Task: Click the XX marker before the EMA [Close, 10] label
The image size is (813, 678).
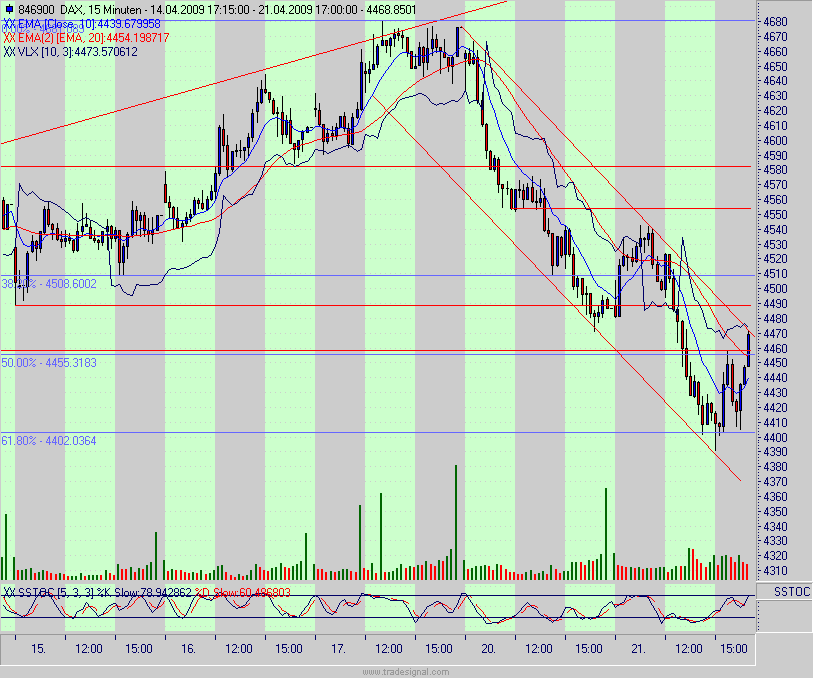Action: (x=10, y=22)
